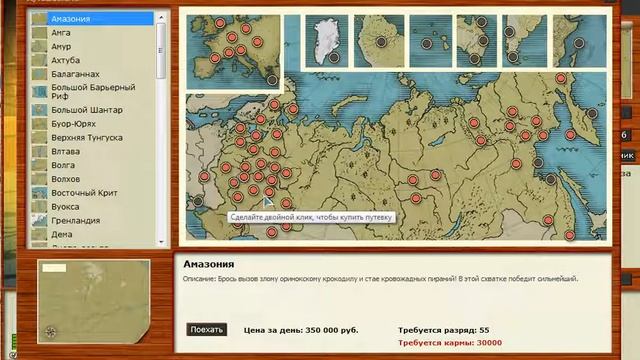Choose the Амга location row
The height and width of the screenshot is (360, 640).
coord(93,33)
